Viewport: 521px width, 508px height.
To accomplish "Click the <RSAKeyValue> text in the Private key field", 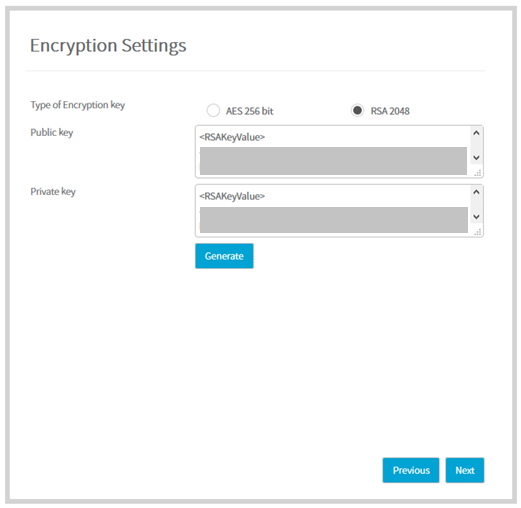I will [x=232, y=196].
